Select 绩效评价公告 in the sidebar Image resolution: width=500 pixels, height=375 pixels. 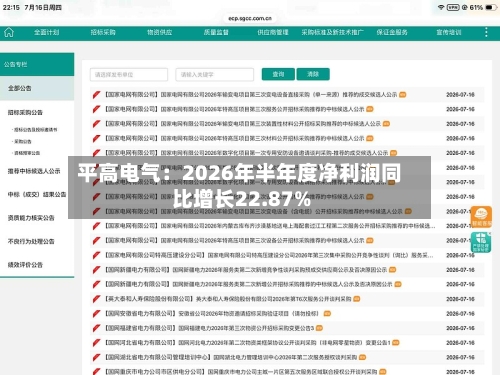pos(25,265)
